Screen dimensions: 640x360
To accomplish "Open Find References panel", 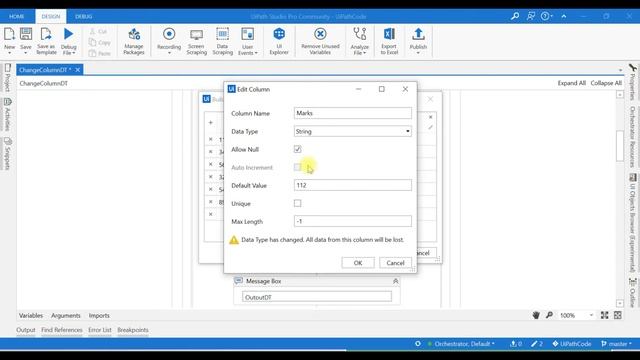I will (x=62, y=330).
